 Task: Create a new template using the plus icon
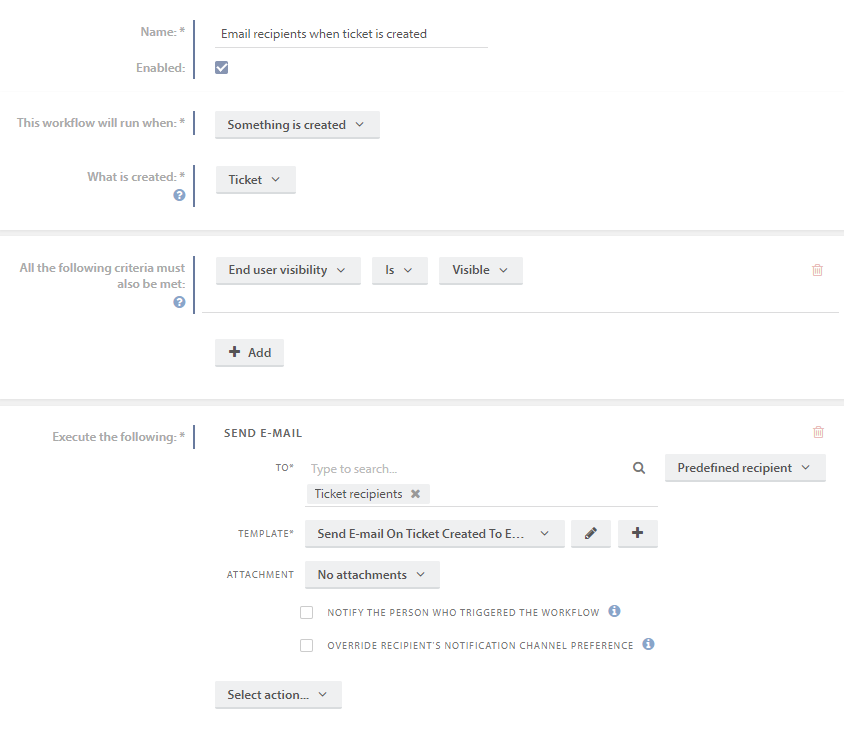[637, 533]
